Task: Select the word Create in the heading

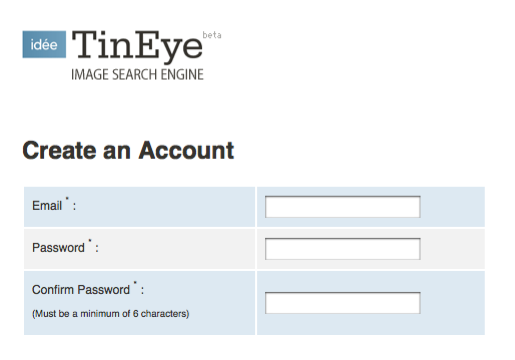Action: [x=60, y=150]
